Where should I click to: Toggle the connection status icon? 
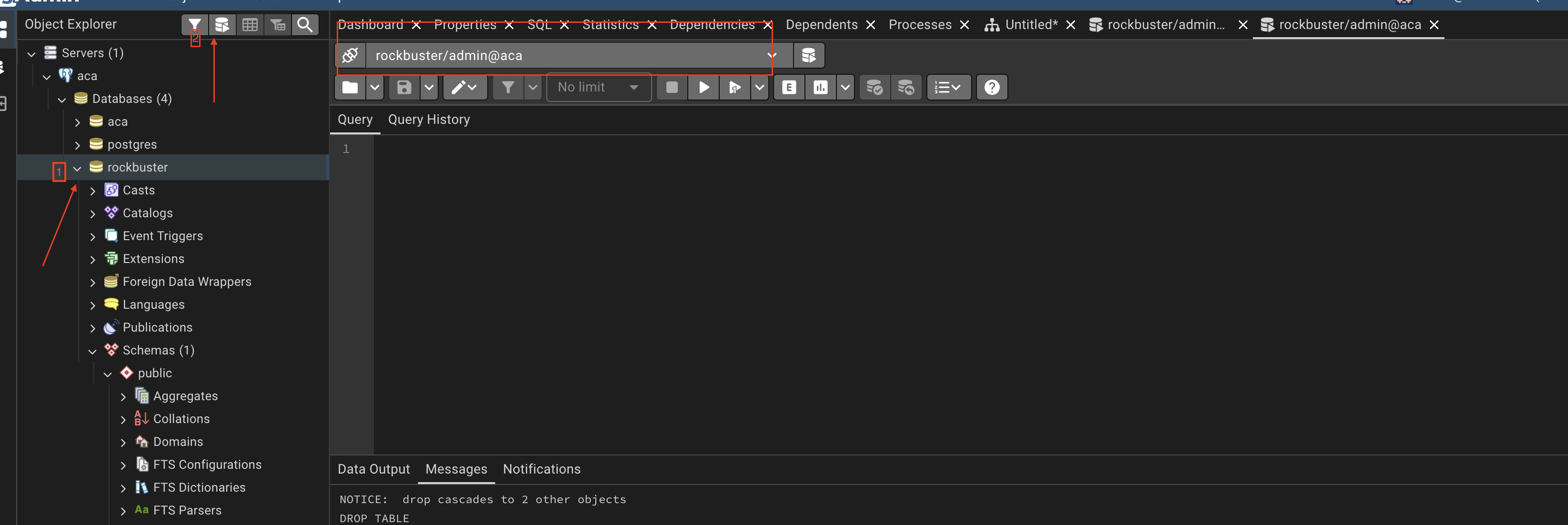(x=350, y=55)
